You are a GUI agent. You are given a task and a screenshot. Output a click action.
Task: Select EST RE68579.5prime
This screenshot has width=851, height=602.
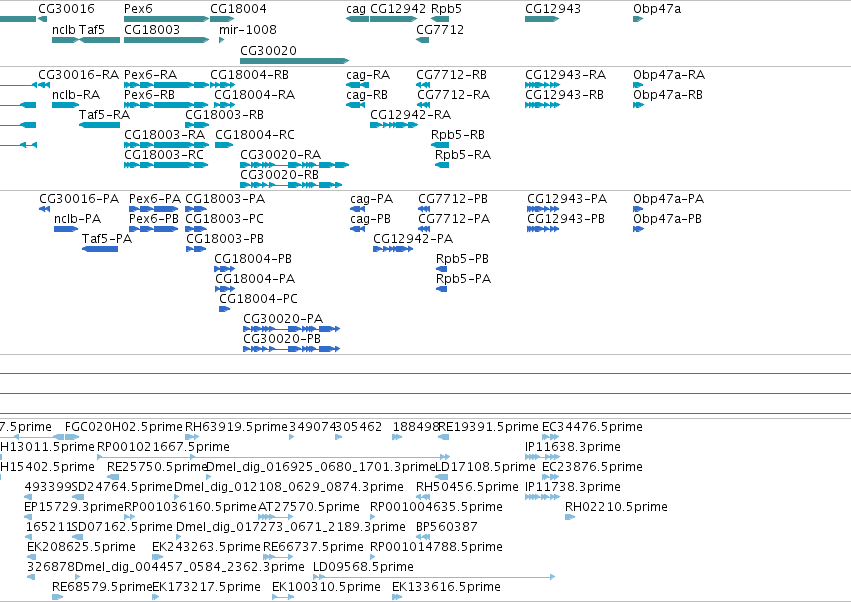pyautogui.click(x=58, y=597)
